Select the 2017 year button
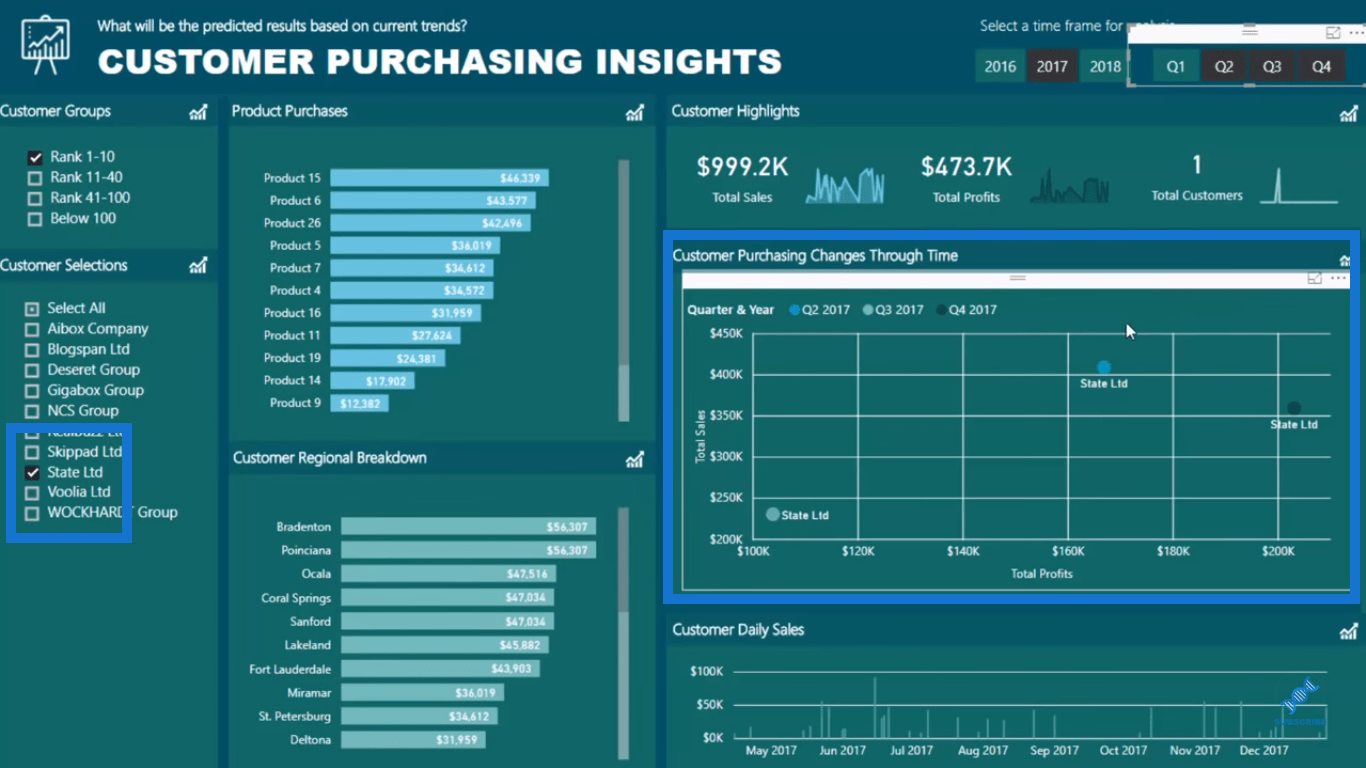The image size is (1366, 768). click(1052, 66)
